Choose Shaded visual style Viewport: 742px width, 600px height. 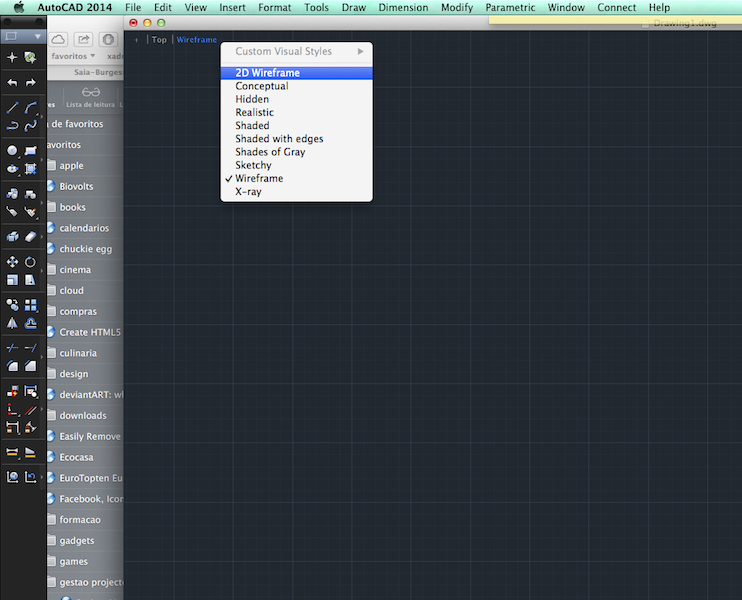[x=297, y=126]
